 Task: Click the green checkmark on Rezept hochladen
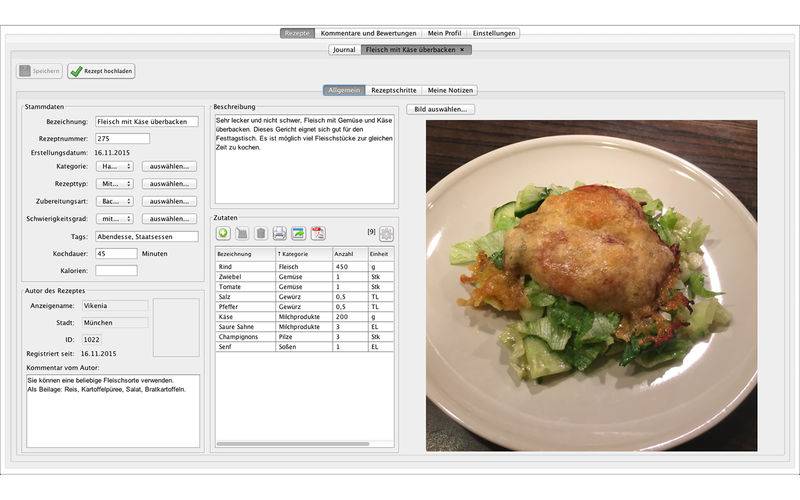coord(76,71)
